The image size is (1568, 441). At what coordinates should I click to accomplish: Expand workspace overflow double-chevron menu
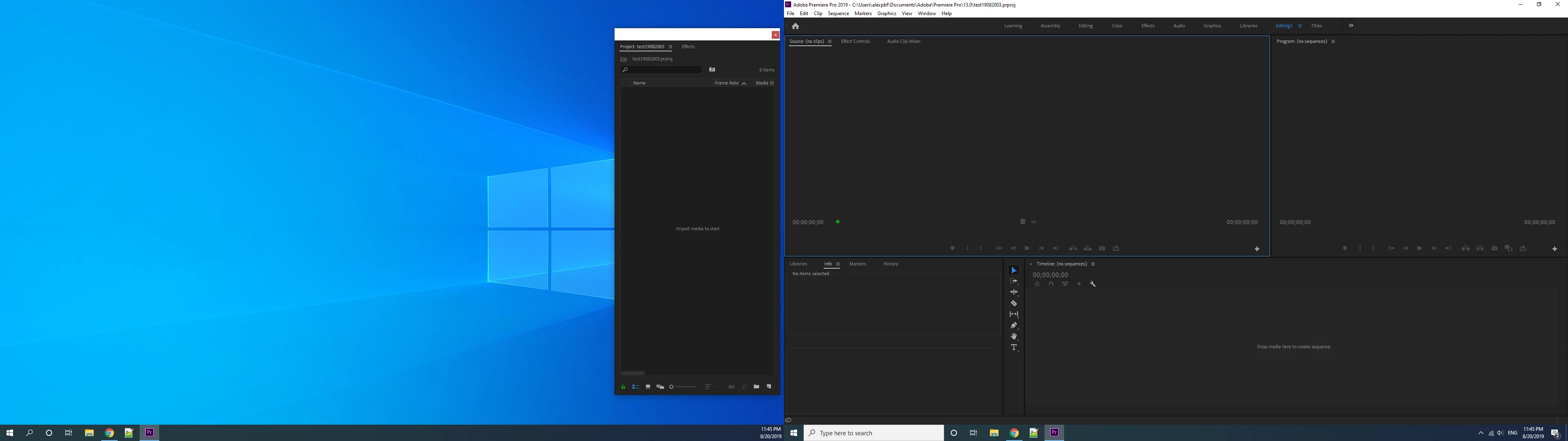[1351, 26]
